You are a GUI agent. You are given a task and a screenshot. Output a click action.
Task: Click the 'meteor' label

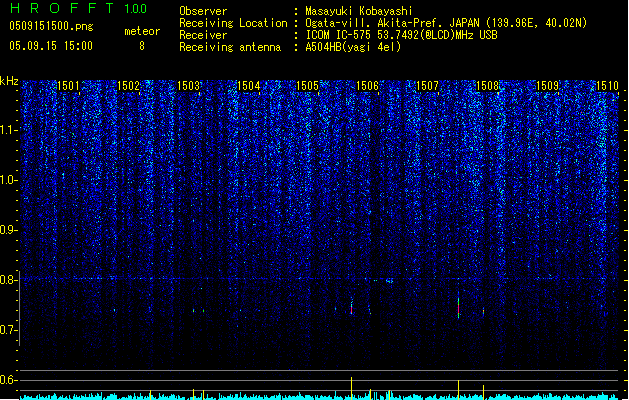pos(142,31)
